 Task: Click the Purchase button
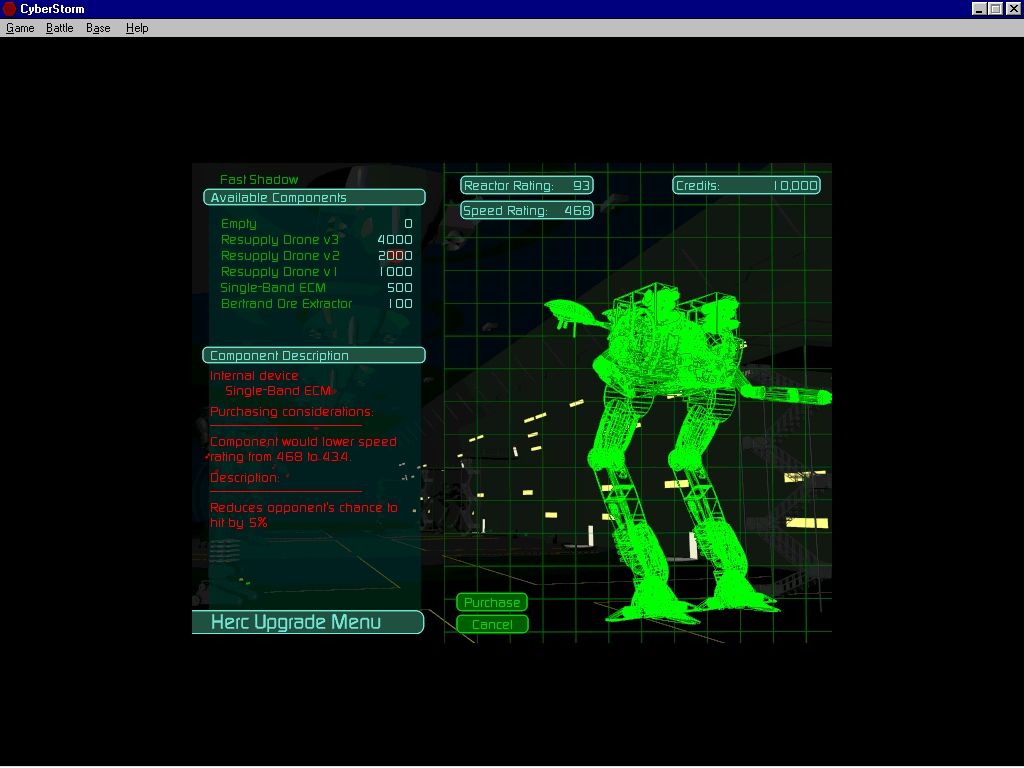[x=492, y=603]
